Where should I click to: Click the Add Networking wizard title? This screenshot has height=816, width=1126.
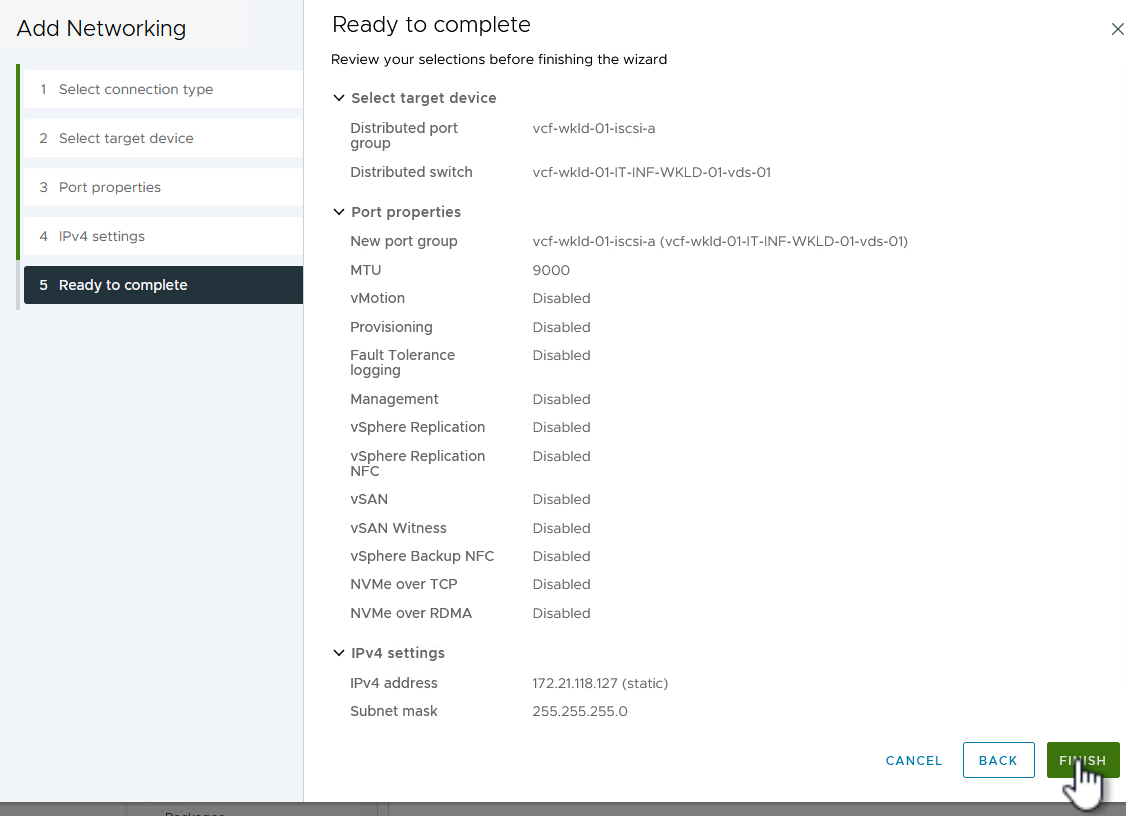pos(101,28)
